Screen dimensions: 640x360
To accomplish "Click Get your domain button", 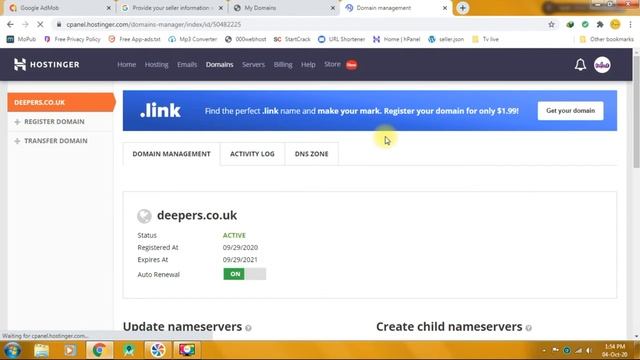I will (x=570, y=111).
